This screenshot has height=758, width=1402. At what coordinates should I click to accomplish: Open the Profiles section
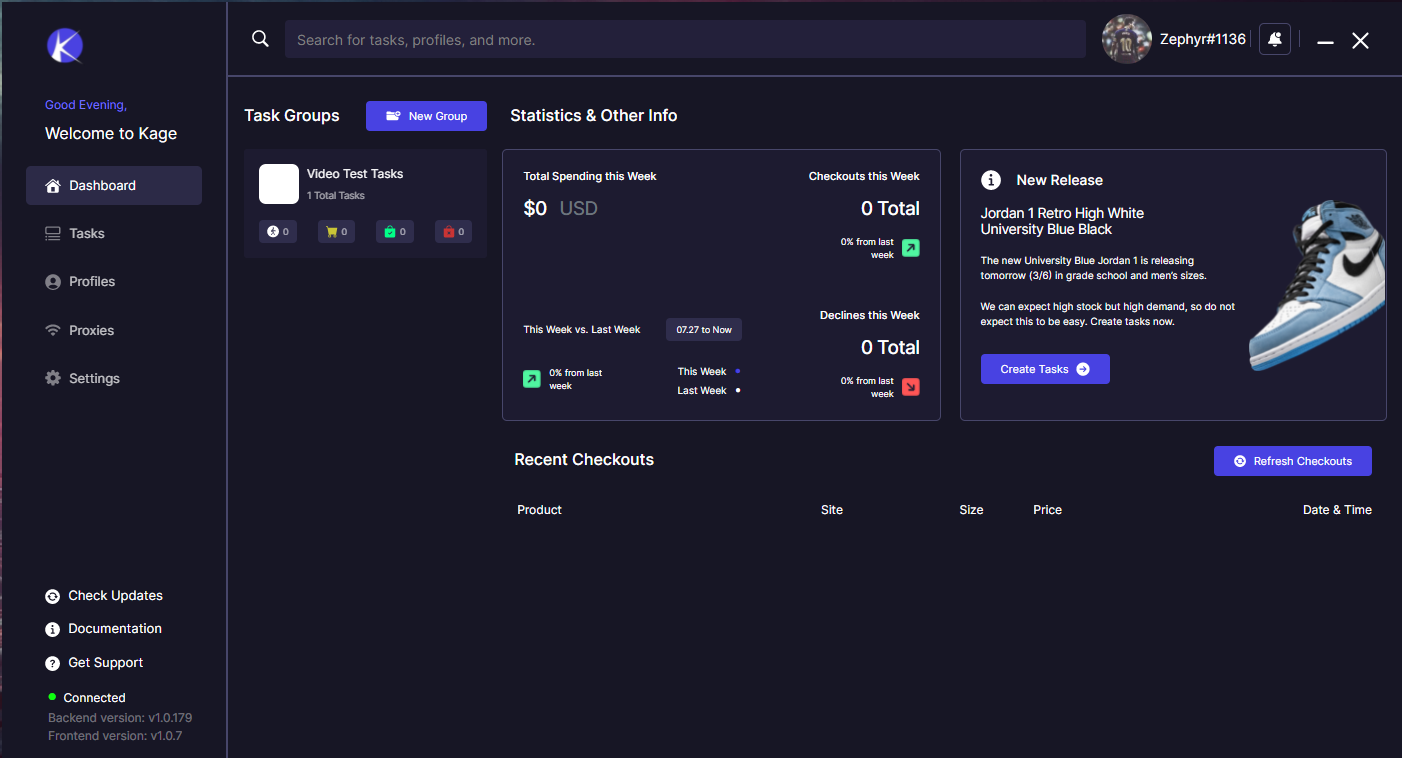point(91,282)
